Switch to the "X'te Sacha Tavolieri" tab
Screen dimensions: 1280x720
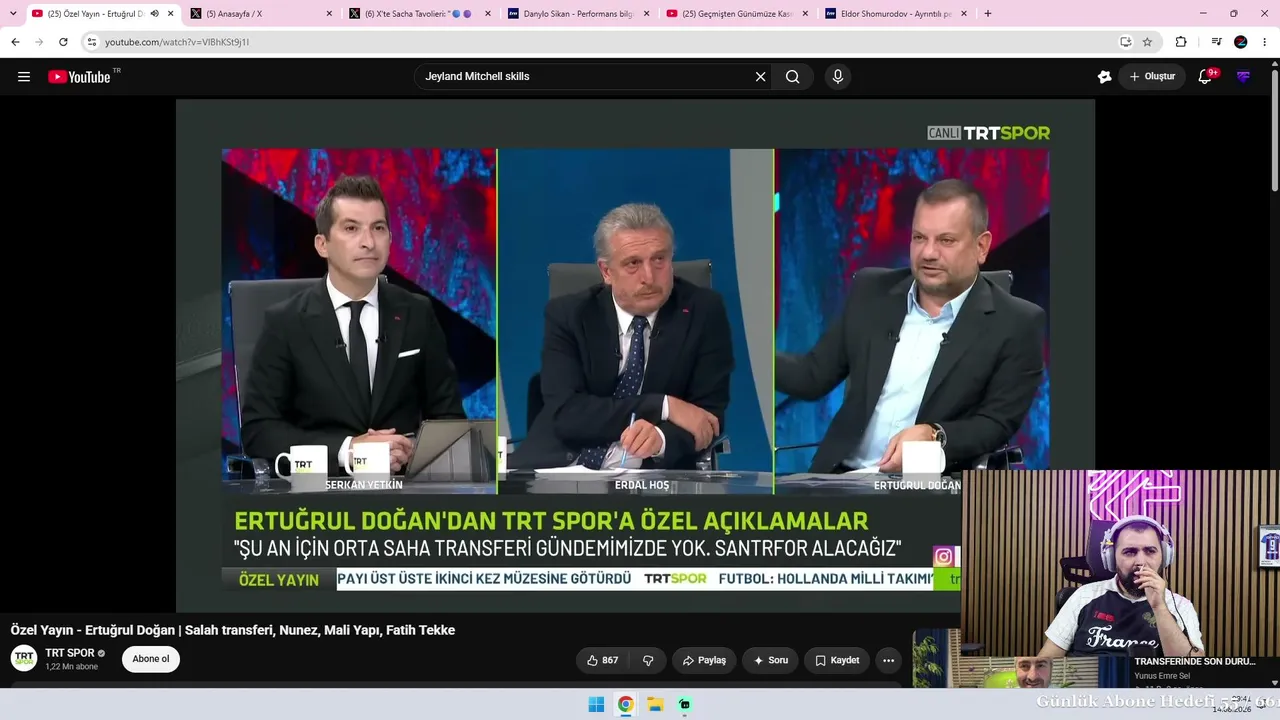[421, 14]
